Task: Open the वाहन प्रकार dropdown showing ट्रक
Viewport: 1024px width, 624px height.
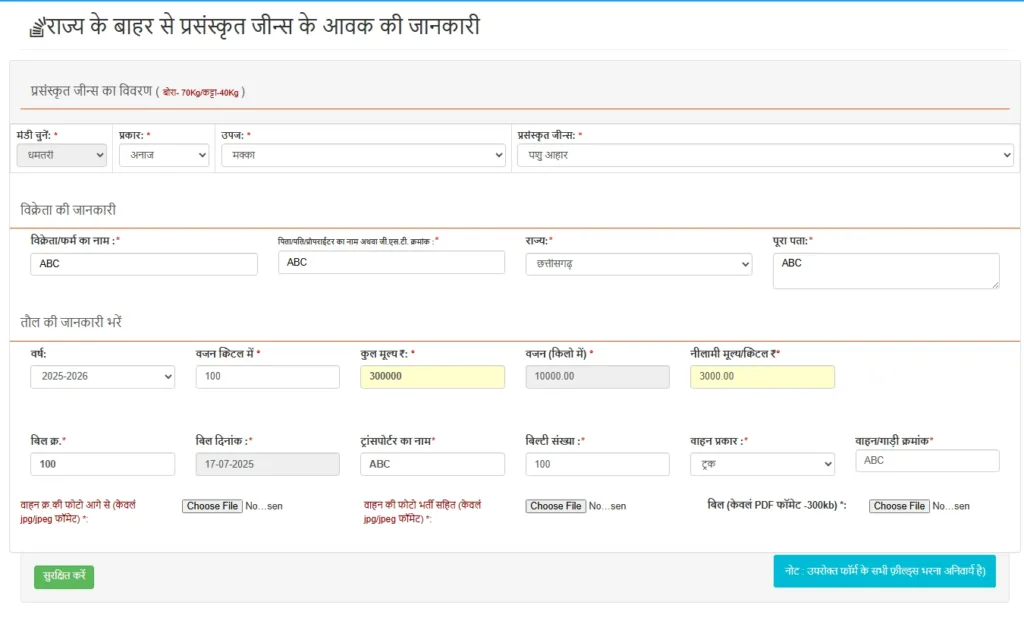Action: click(762, 464)
